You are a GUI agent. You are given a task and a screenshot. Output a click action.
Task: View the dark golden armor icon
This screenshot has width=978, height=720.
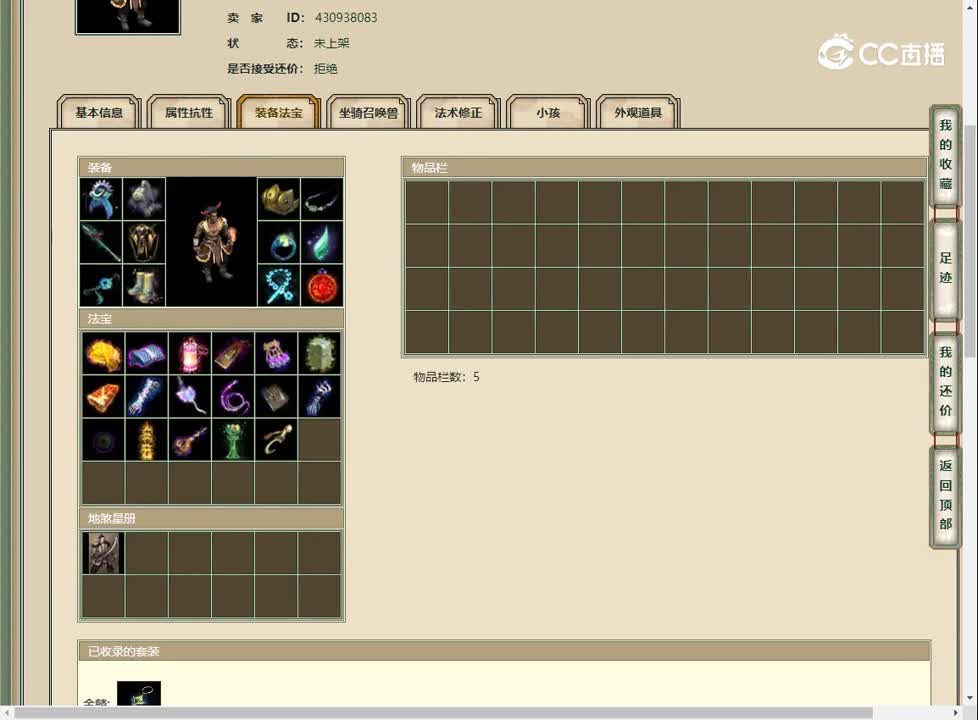144,242
